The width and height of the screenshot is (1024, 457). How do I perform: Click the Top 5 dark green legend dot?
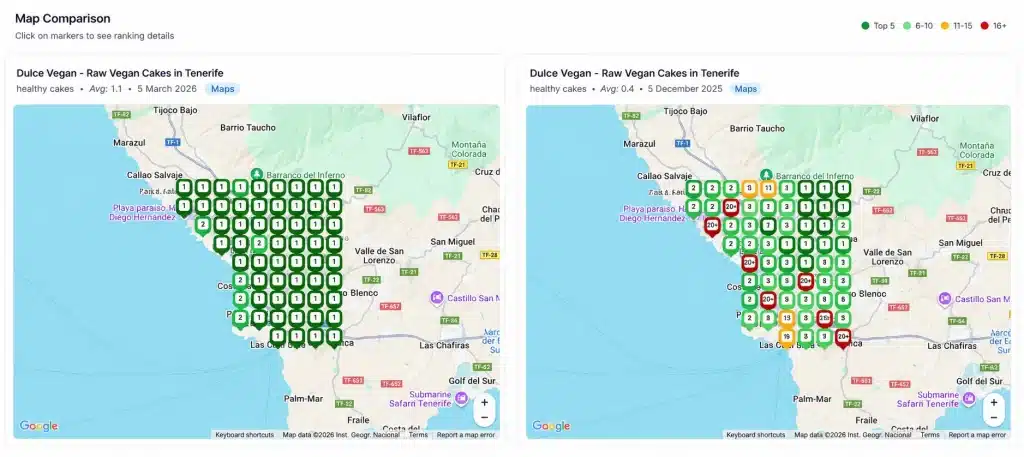pos(865,26)
